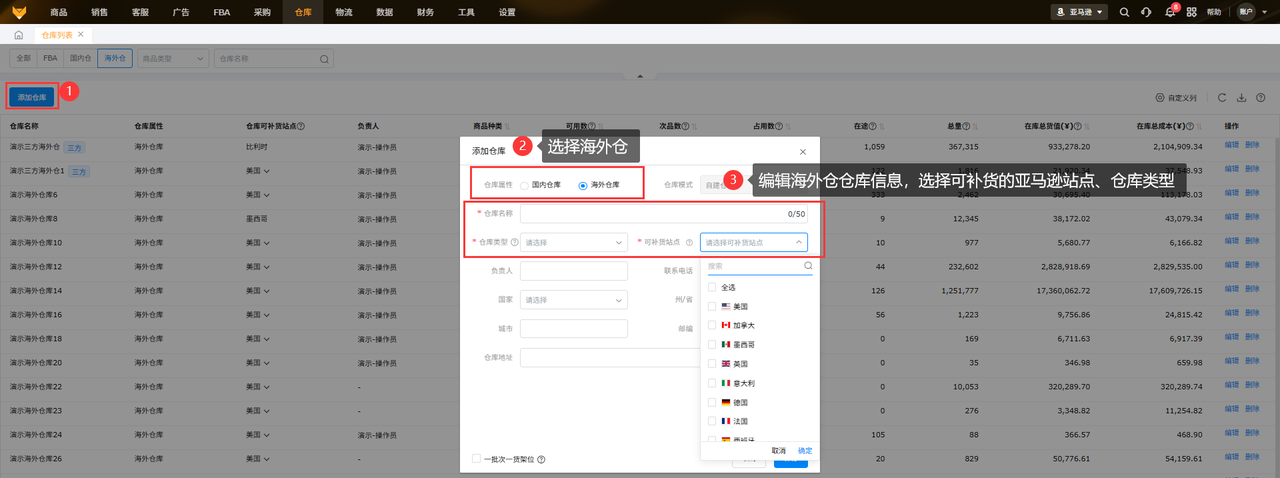This screenshot has height=478, width=1280.
Task: Open notifications bell icon
Action: coord(1169,13)
